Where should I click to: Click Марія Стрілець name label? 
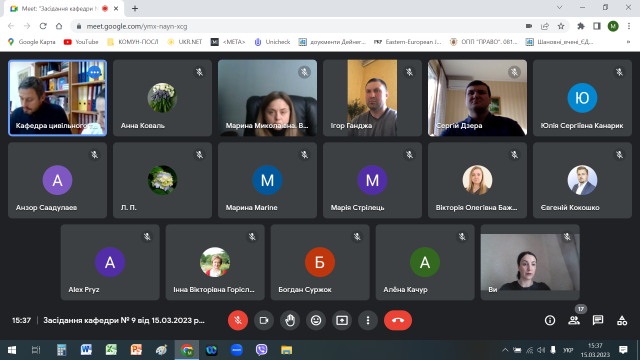pyautogui.click(x=357, y=208)
